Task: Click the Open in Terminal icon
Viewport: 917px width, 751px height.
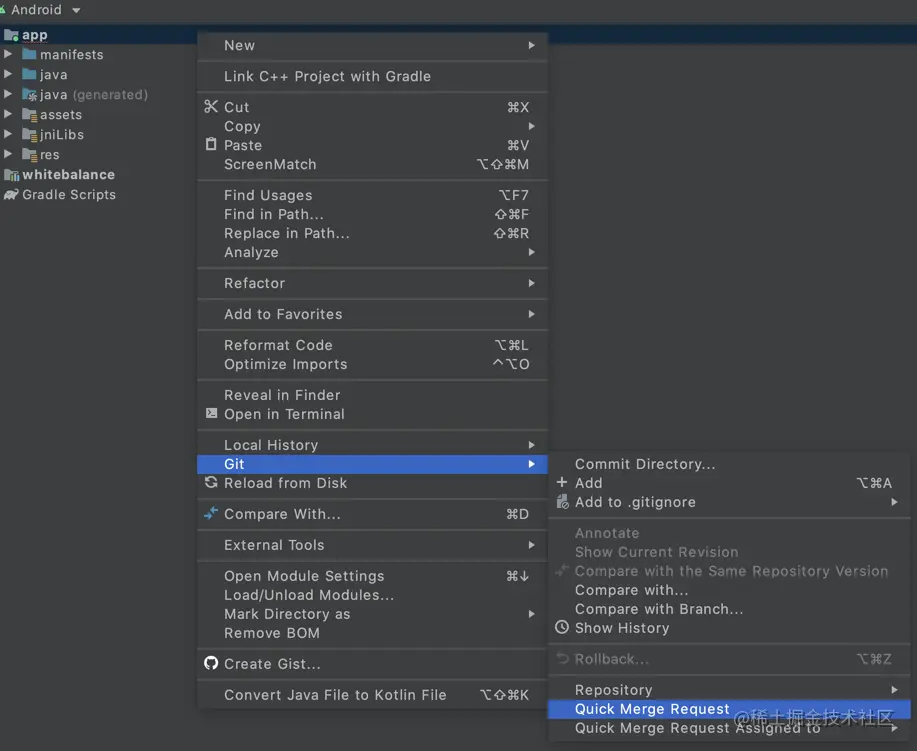Action: pos(211,414)
